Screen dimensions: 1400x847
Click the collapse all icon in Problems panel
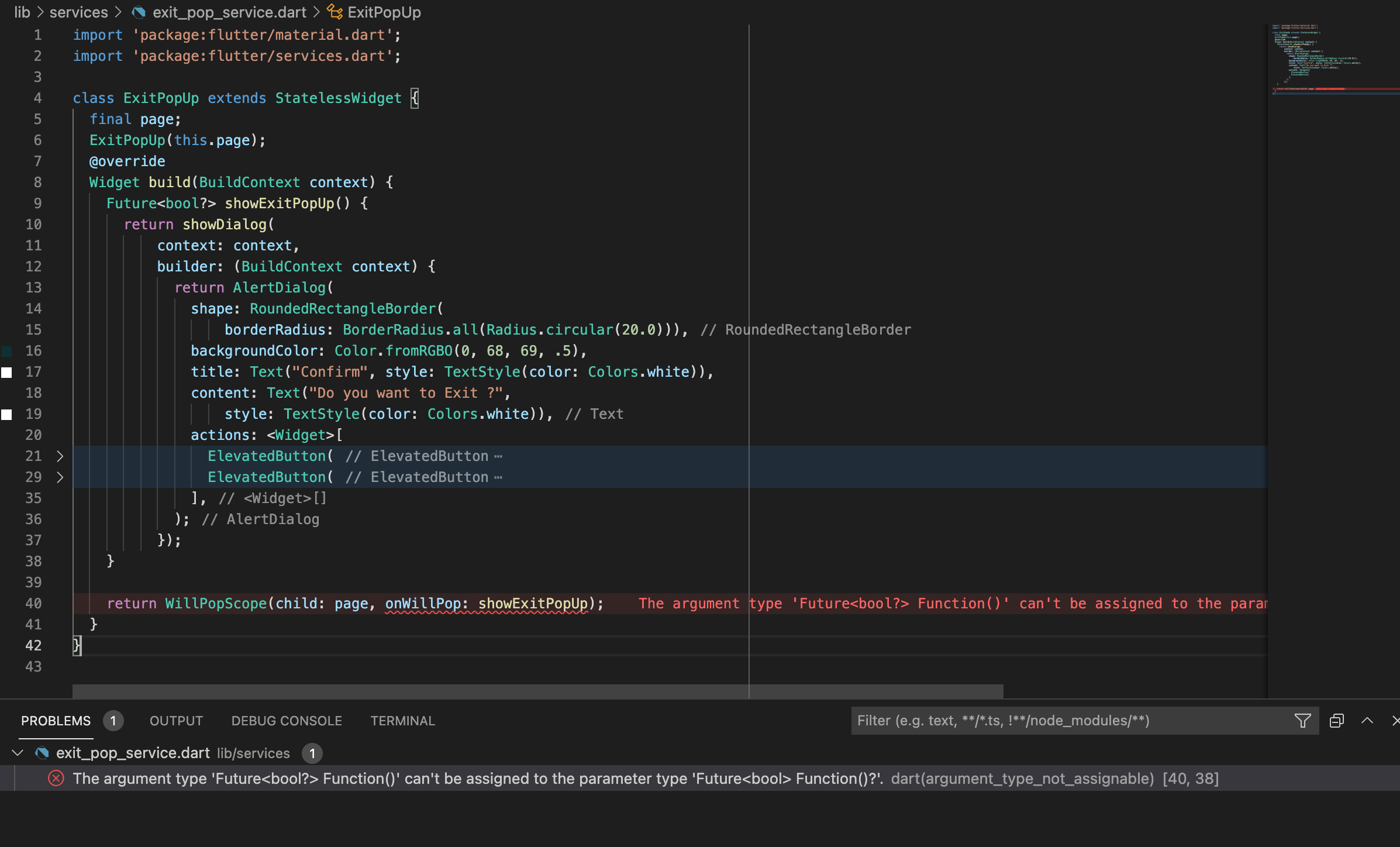click(x=1336, y=721)
